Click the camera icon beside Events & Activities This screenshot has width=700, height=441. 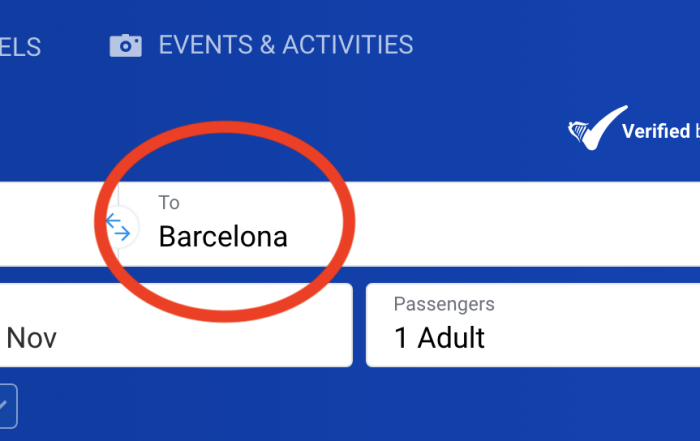click(126, 46)
